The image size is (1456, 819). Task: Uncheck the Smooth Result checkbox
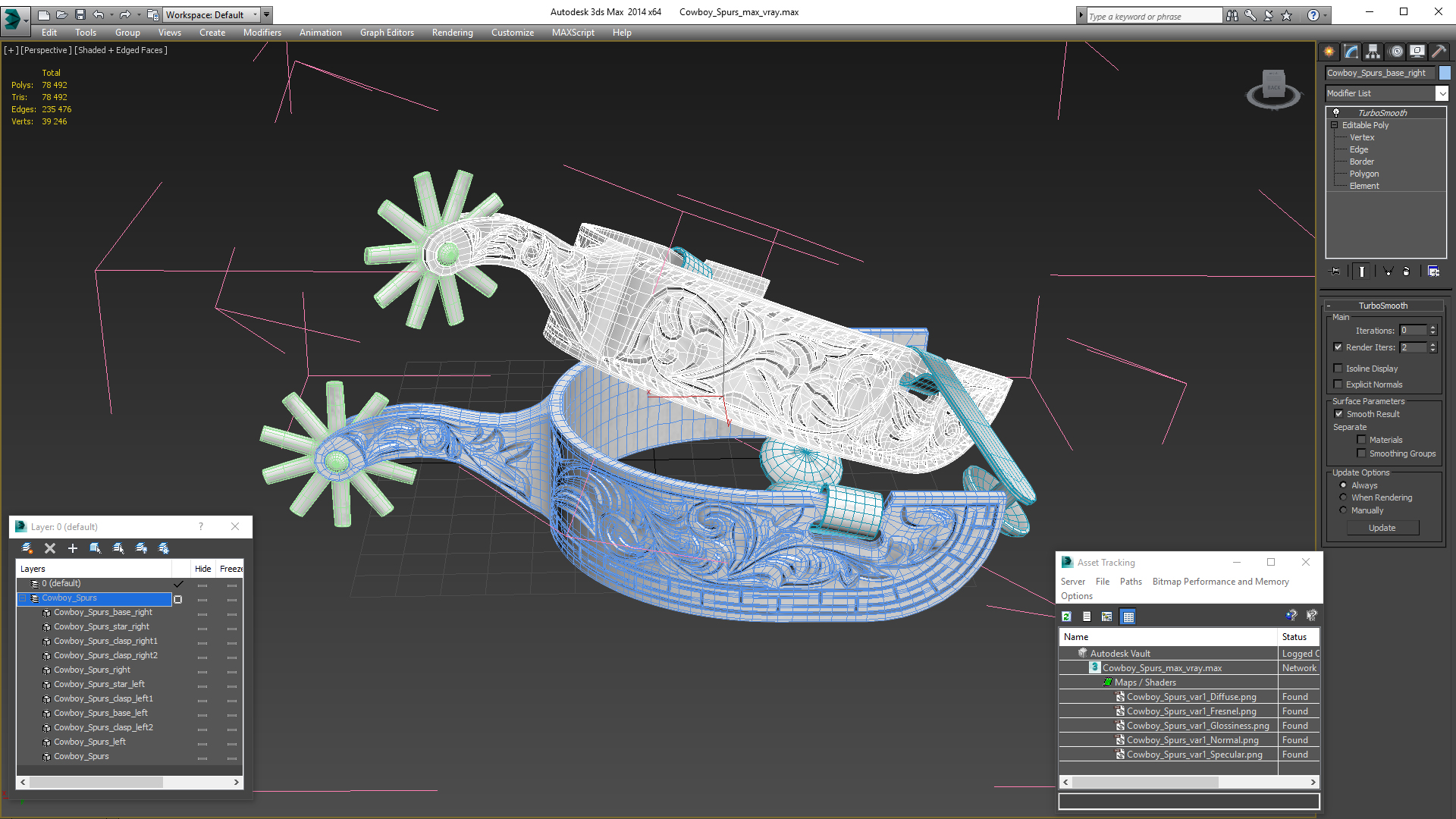1338,414
